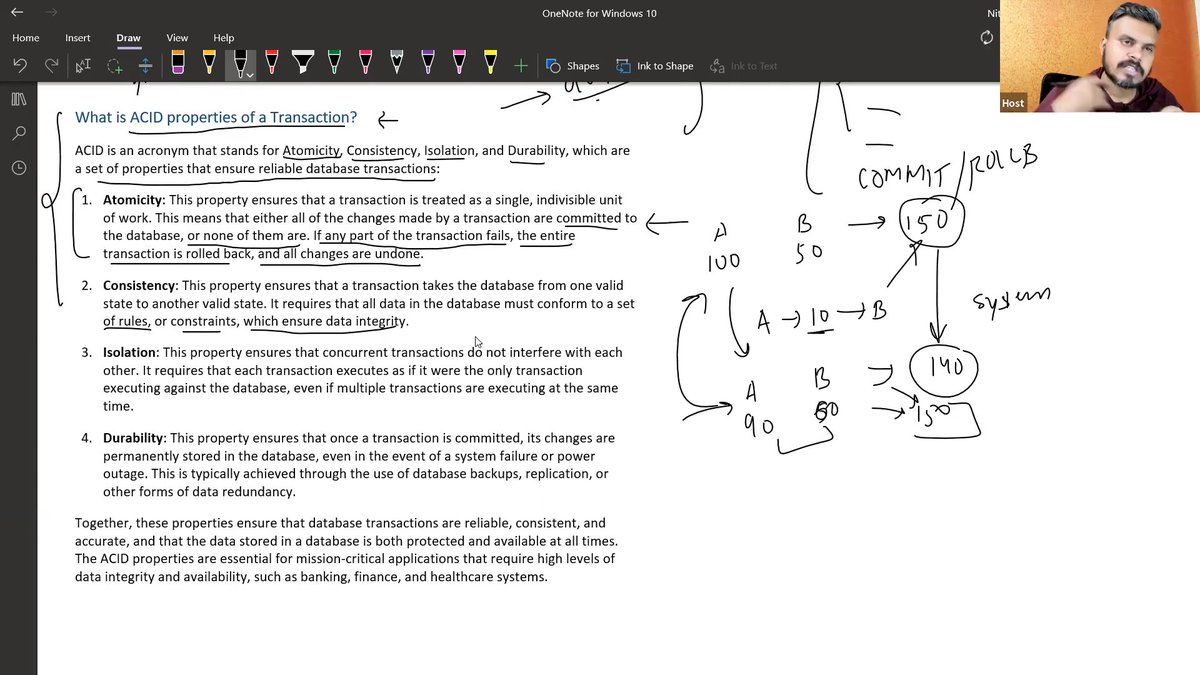Click the 'OneNote for Windows 10' window title
This screenshot has width=1200, height=675.
click(x=599, y=13)
